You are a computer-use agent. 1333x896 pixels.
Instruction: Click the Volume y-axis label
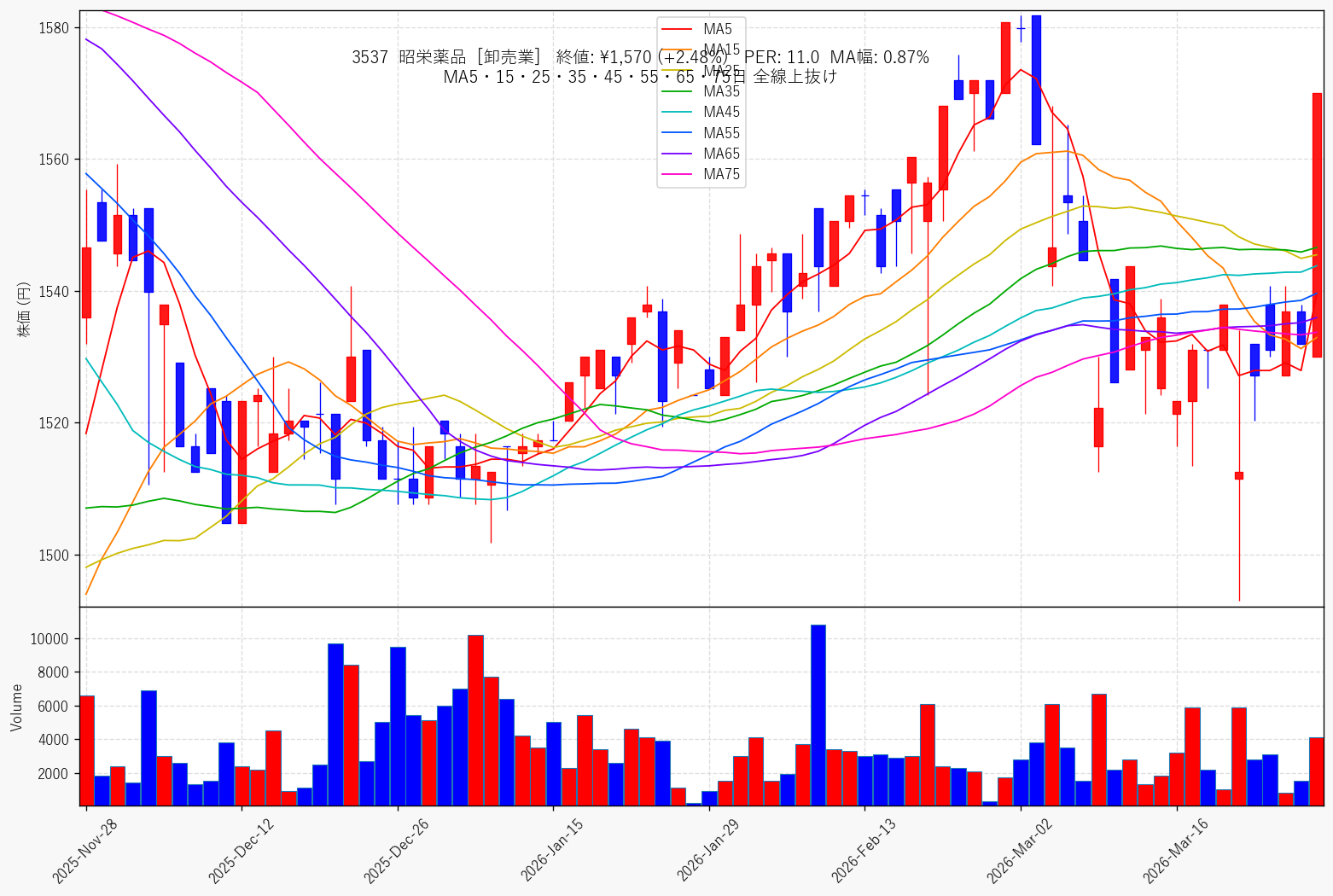click(17, 707)
